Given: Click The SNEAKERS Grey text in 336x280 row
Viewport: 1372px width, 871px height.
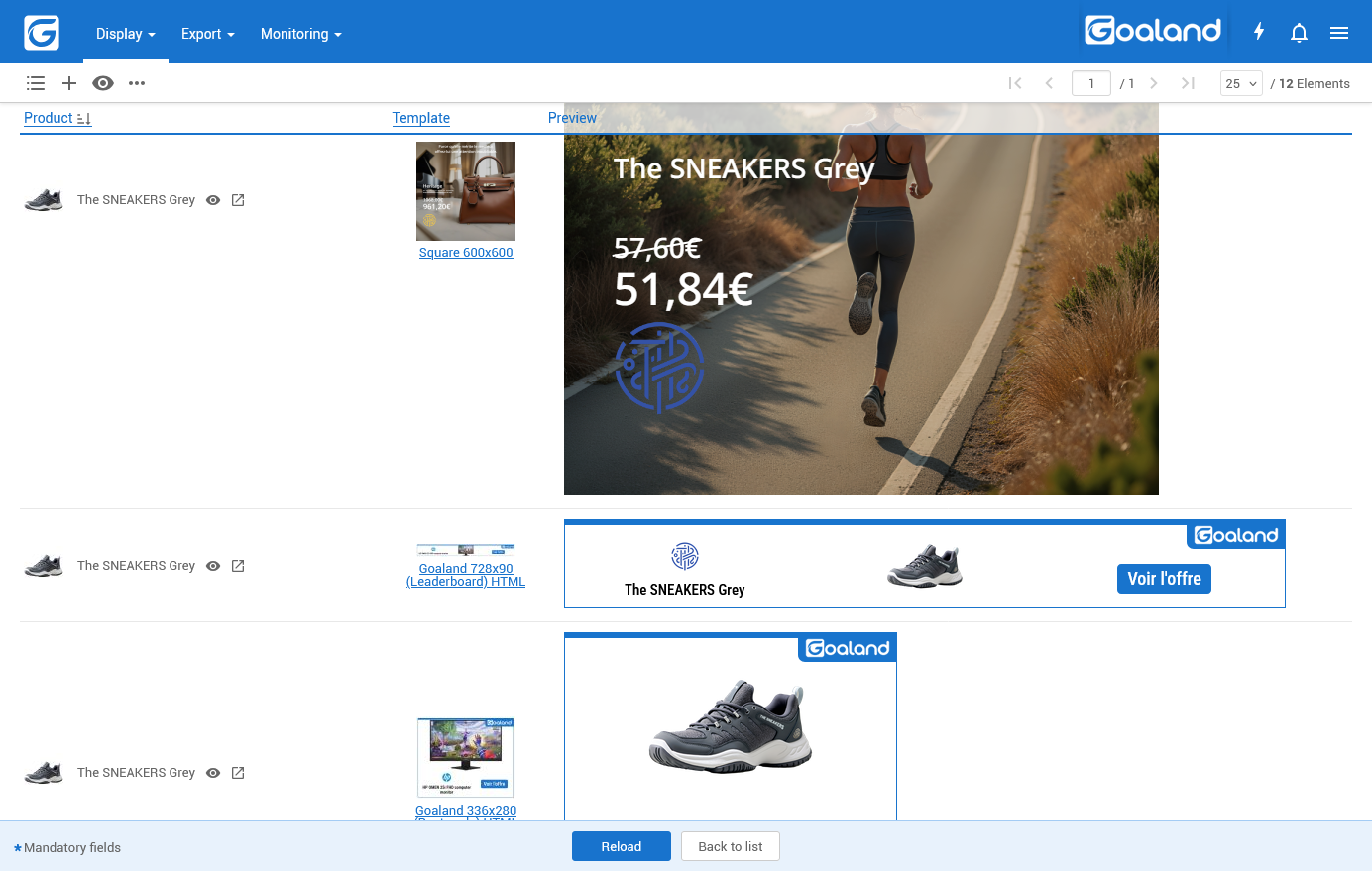Looking at the screenshot, I should pos(137,773).
